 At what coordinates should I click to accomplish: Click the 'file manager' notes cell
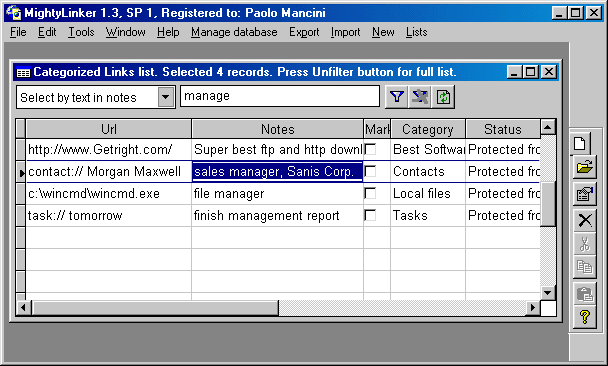278,193
